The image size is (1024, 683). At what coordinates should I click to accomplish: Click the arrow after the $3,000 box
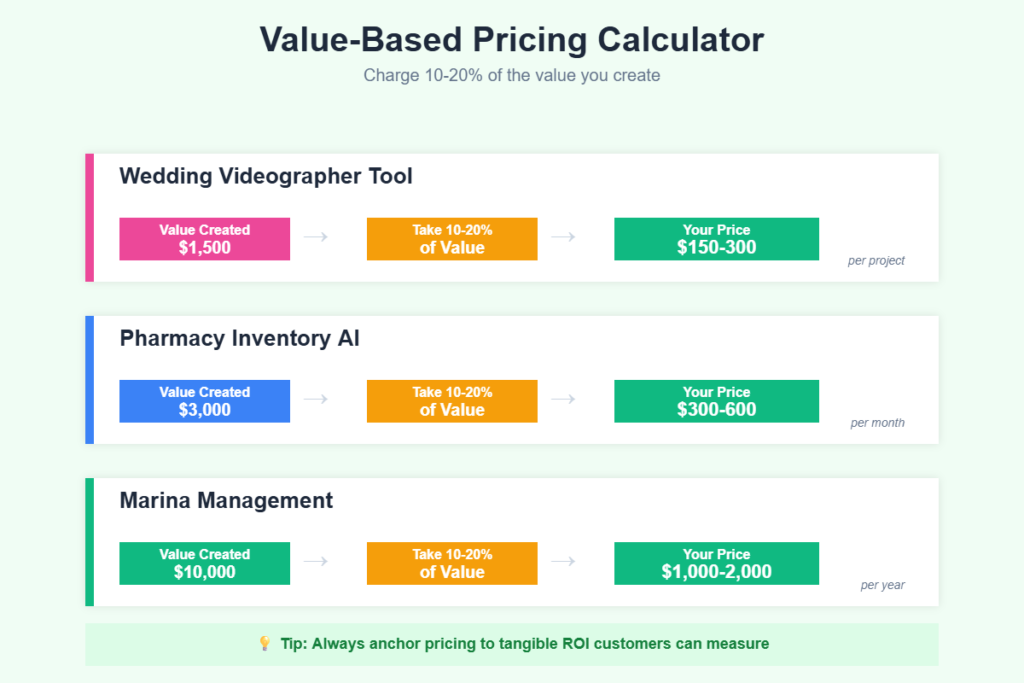tap(316, 399)
